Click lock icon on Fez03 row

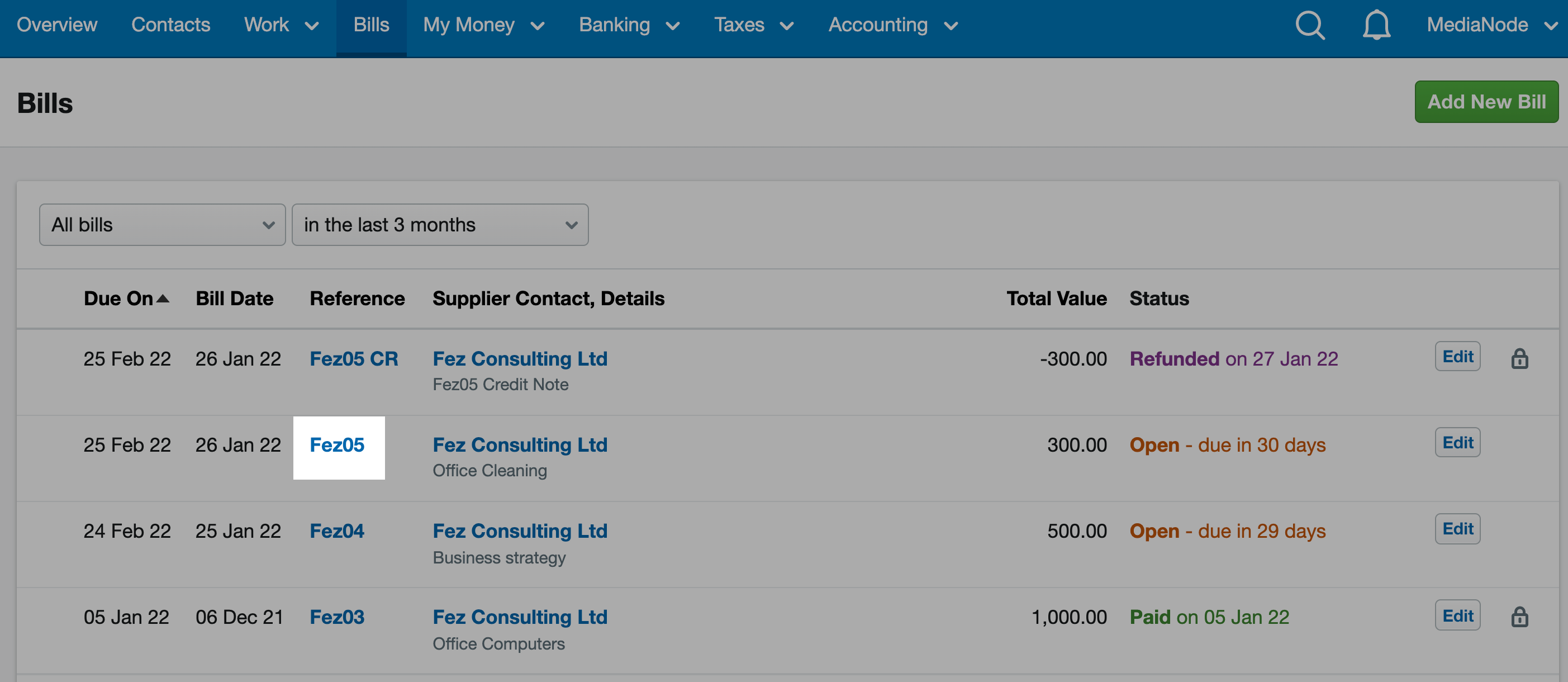point(1519,617)
